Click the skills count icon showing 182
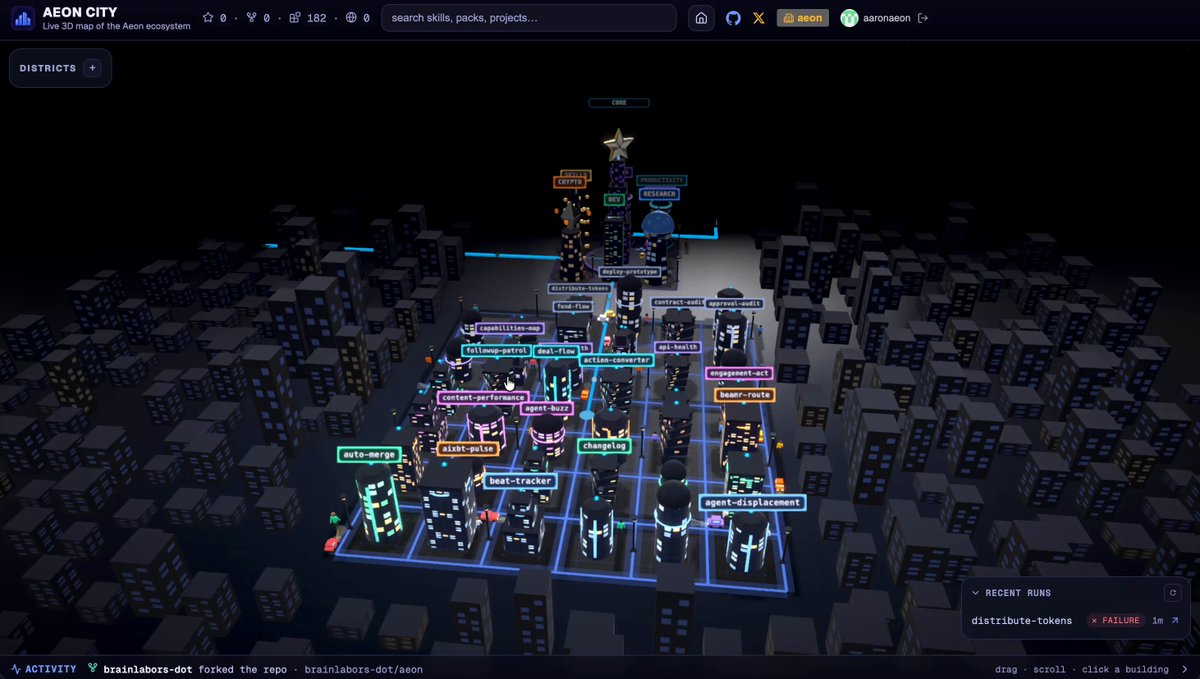This screenshot has width=1200, height=679. pos(295,18)
